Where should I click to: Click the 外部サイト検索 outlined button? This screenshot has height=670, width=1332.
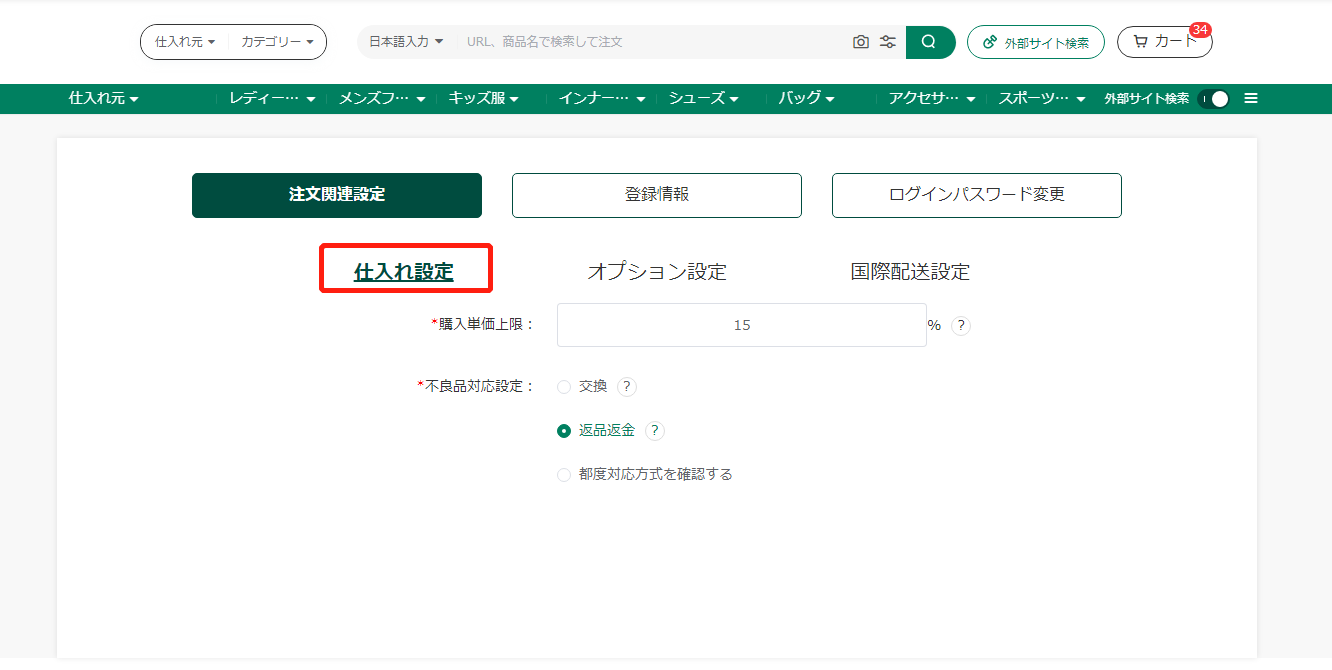click(1035, 42)
